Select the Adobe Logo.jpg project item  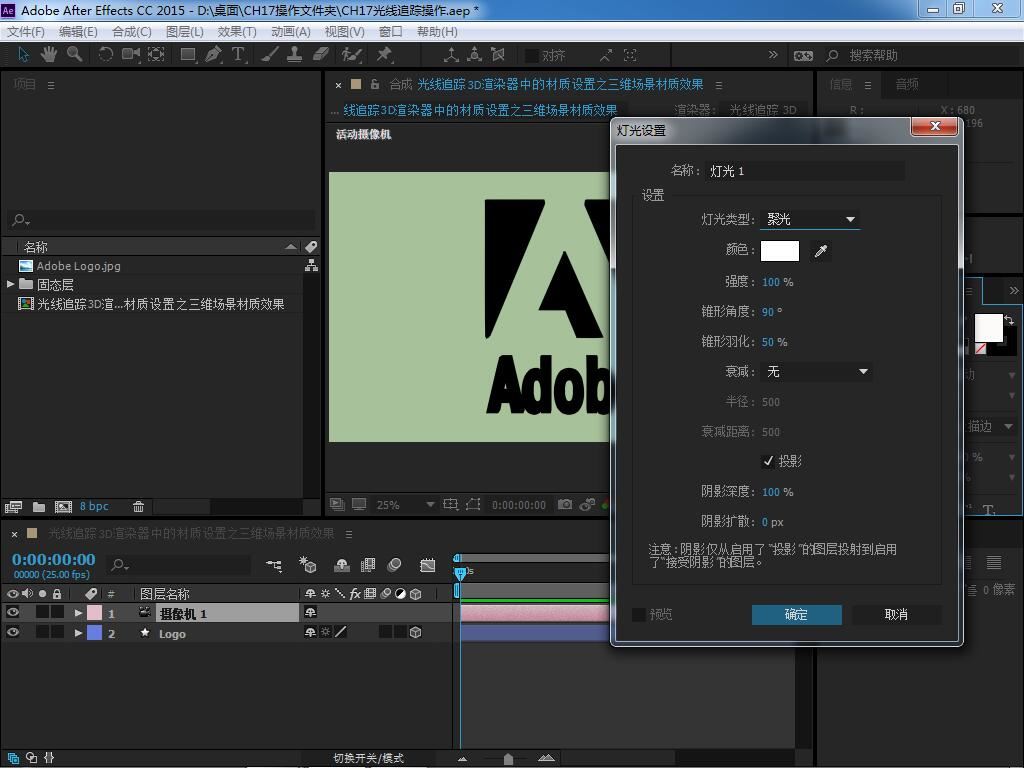tap(78, 266)
